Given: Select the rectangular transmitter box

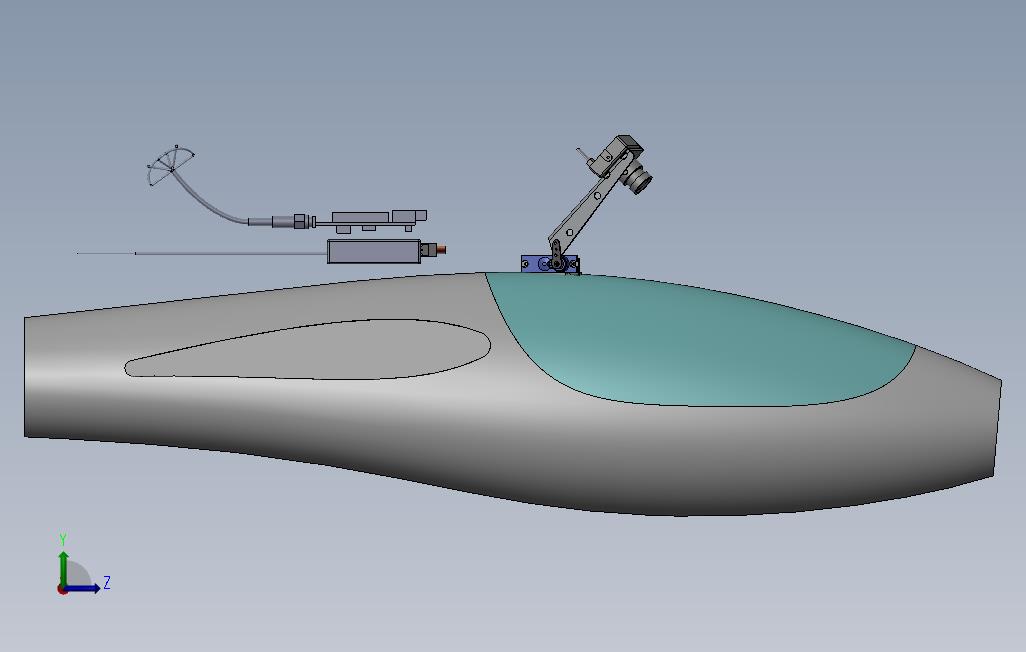Looking at the screenshot, I should 374,251.
